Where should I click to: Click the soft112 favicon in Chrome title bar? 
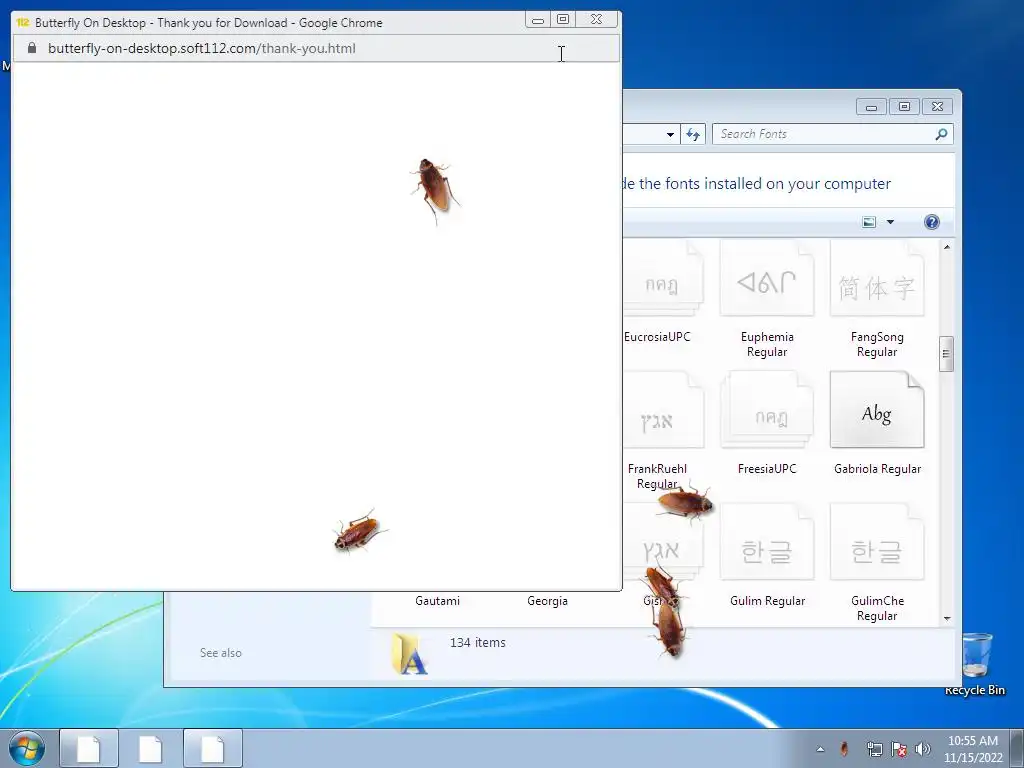click(x=23, y=22)
